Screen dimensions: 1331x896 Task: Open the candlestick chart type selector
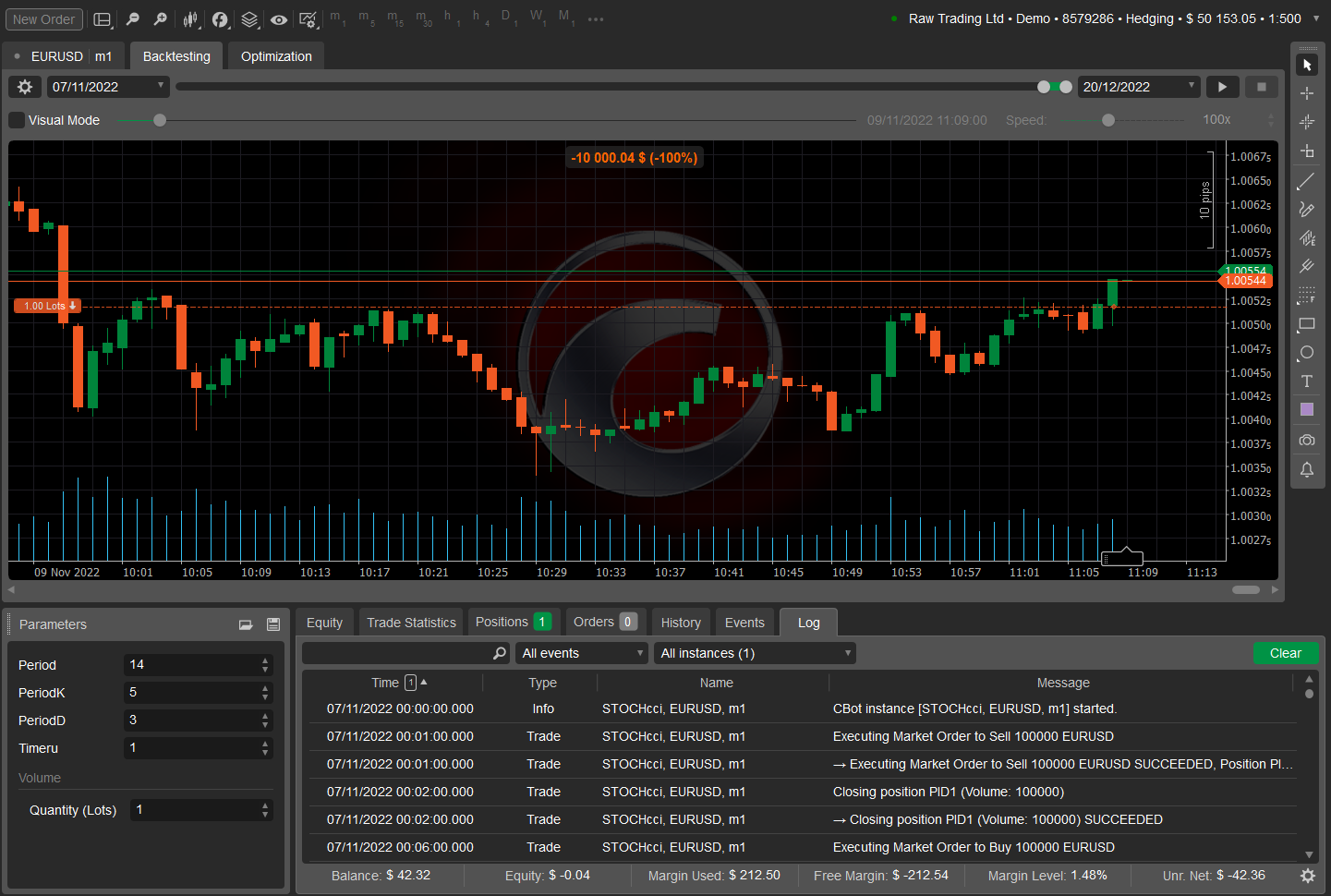pyautogui.click(x=190, y=19)
